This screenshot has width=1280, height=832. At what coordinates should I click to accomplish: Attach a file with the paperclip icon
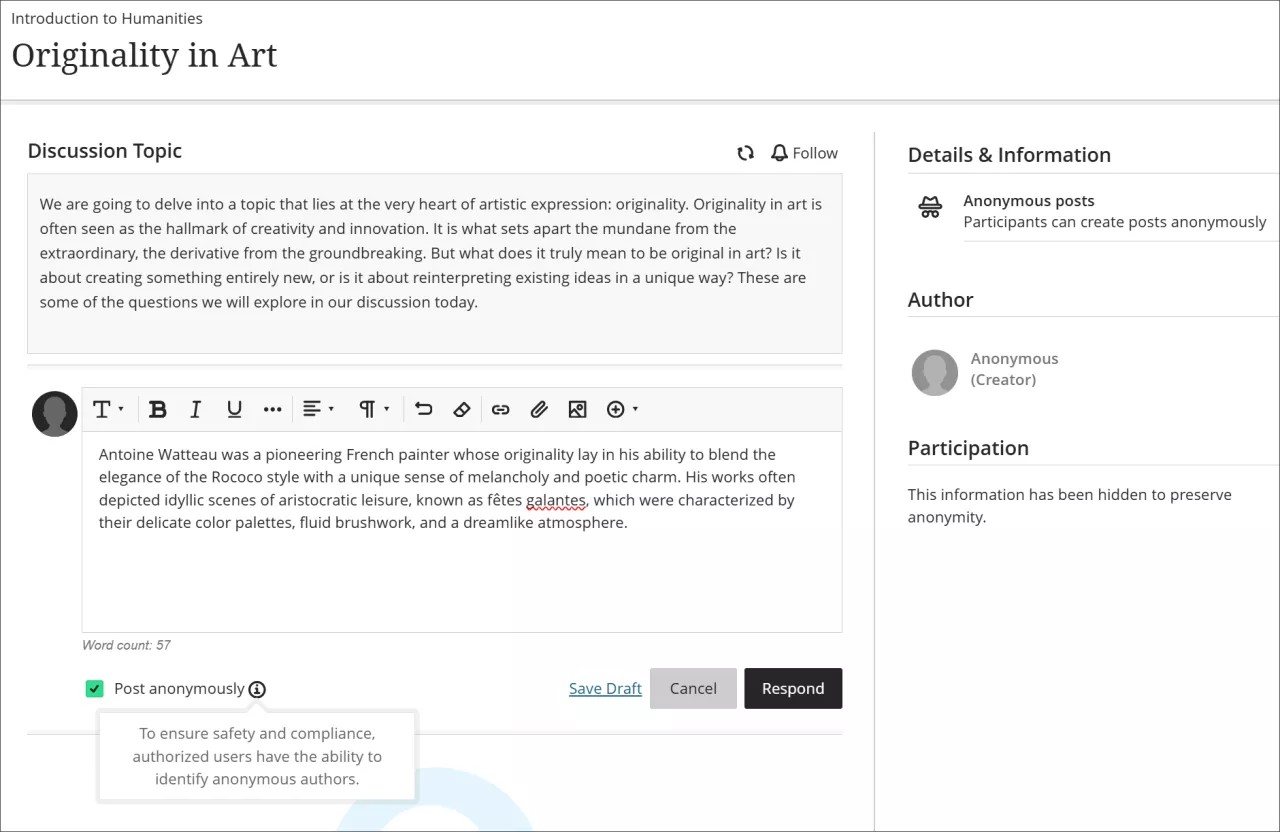(539, 409)
